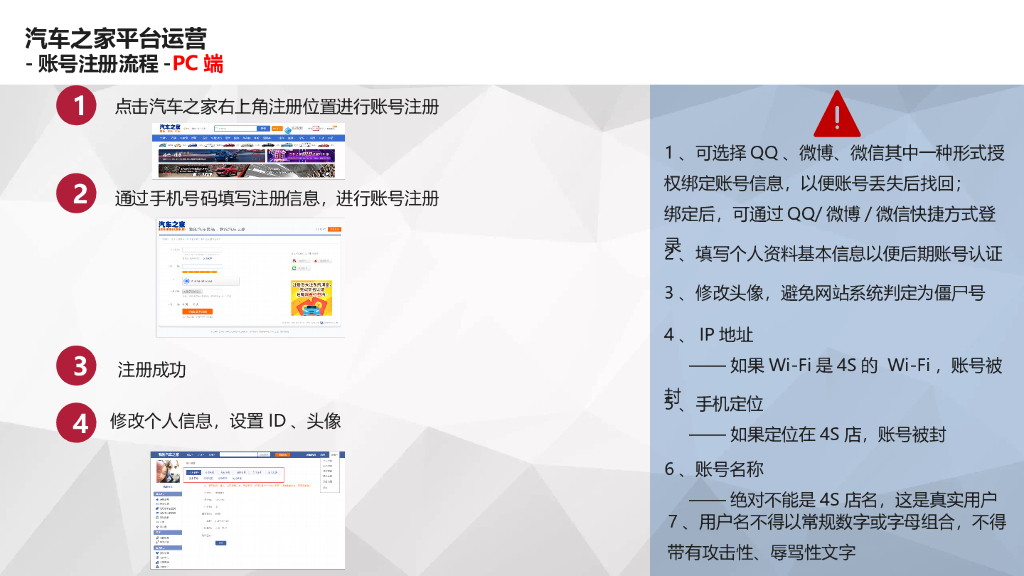Click the yellow ad banner in registration screenshot
The width and height of the screenshot is (1024, 576).
(311, 298)
